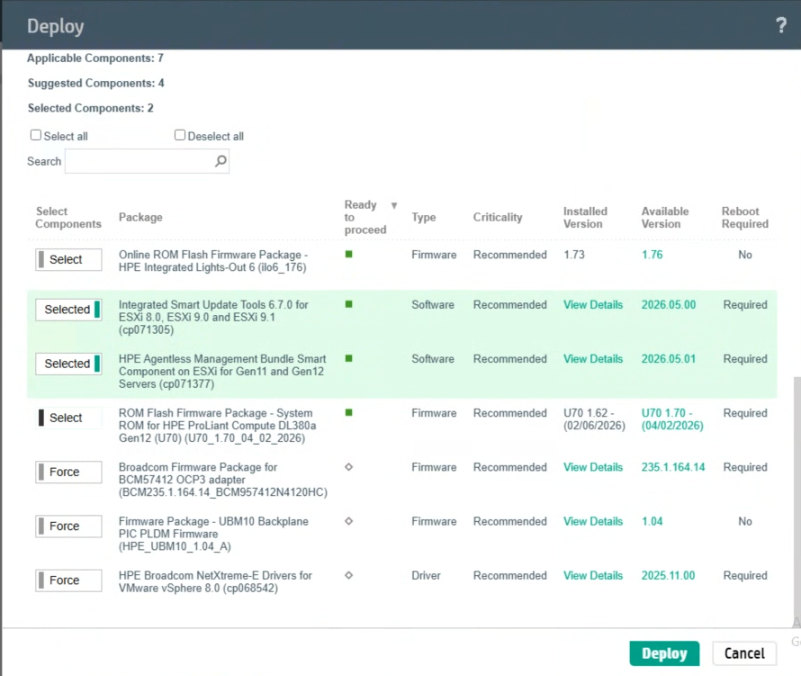The height and width of the screenshot is (676, 801).
Task: Click the search magnifier icon
Action: (x=221, y=161)
